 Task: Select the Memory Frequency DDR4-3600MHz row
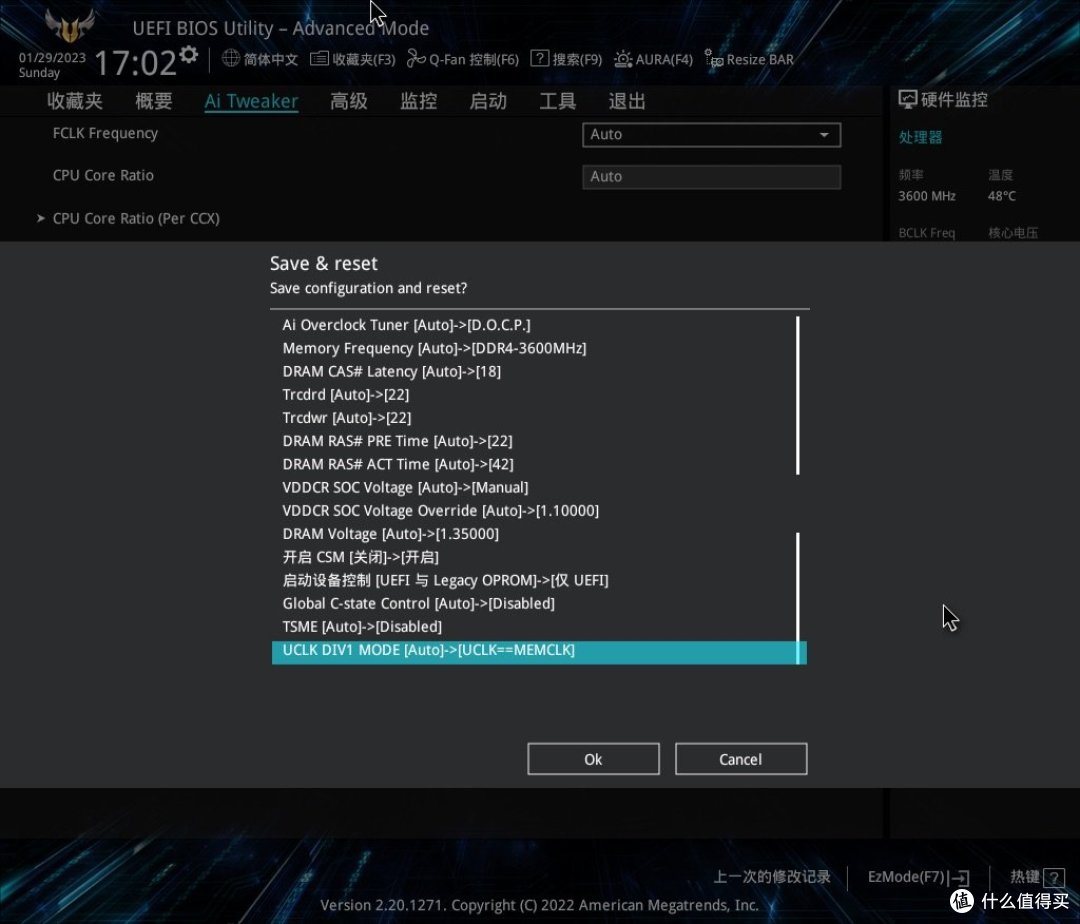pos(539,348)
